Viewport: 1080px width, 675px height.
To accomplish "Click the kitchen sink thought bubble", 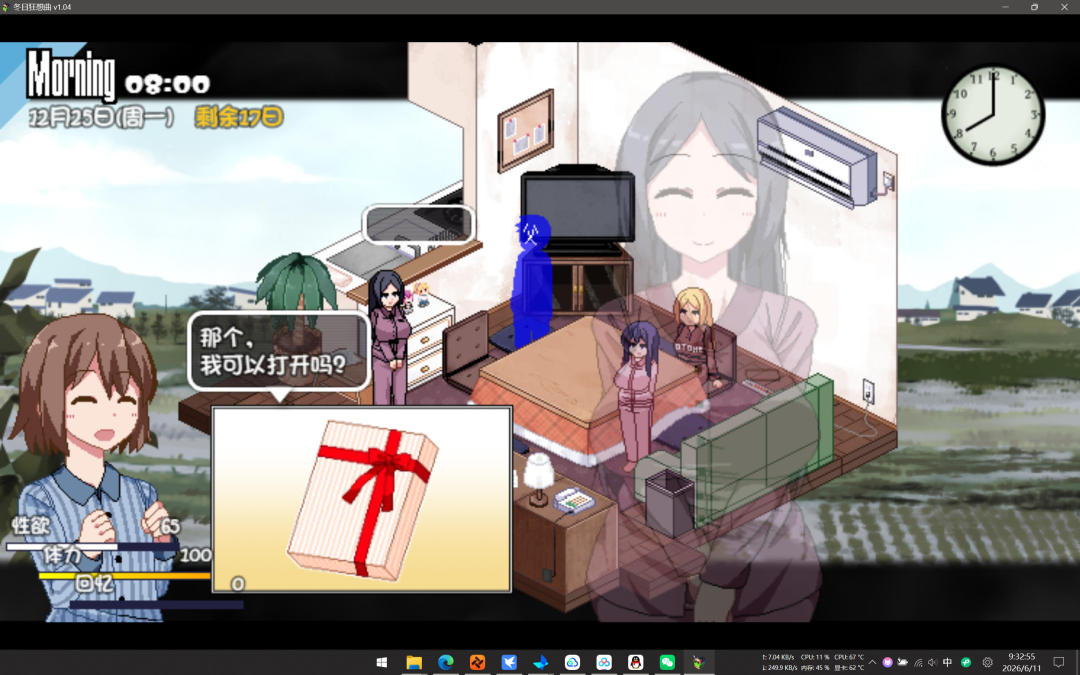I will tap(419, 224).
